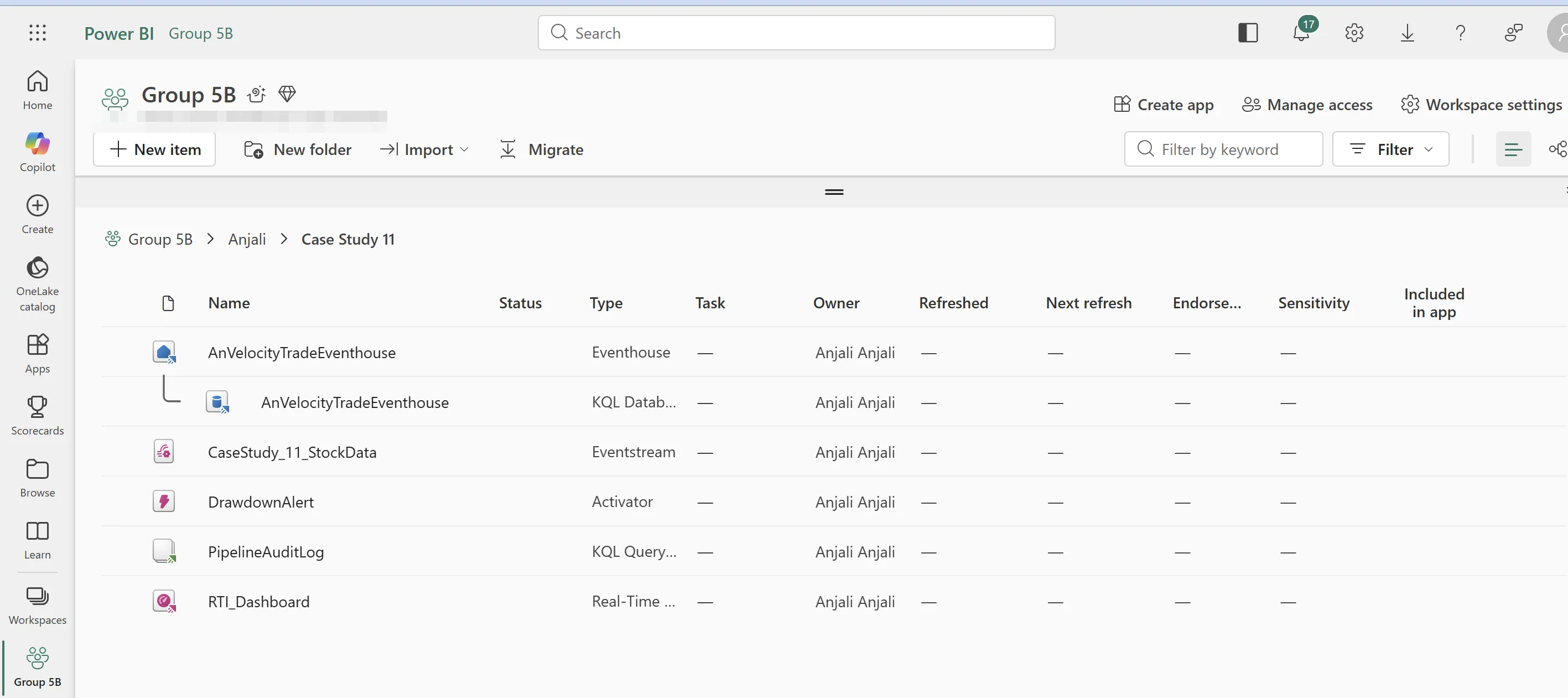Viewport: 1568px width, 698px height.
Task: Click the feedback people icon in top bar
Action: tap(1513, 33)
